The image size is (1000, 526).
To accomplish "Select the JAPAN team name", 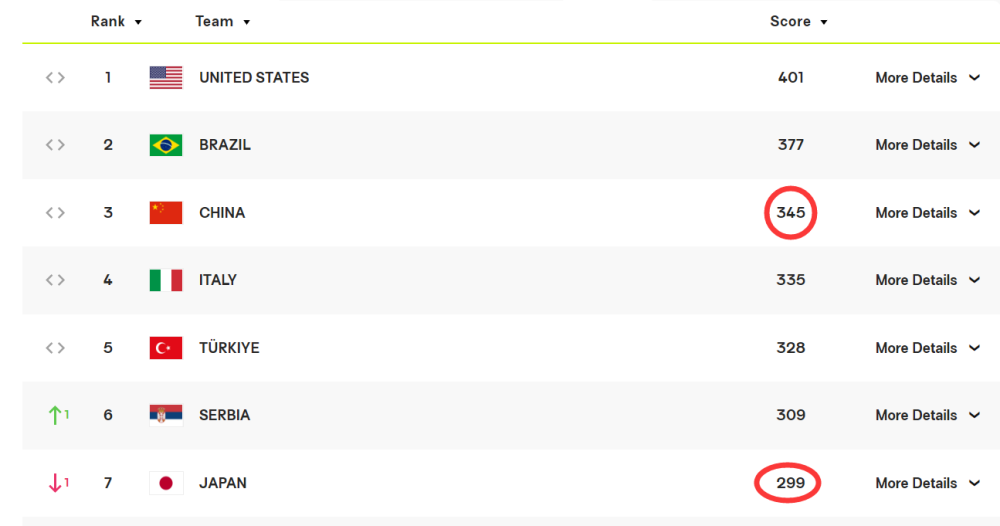I will pos(223,483).
